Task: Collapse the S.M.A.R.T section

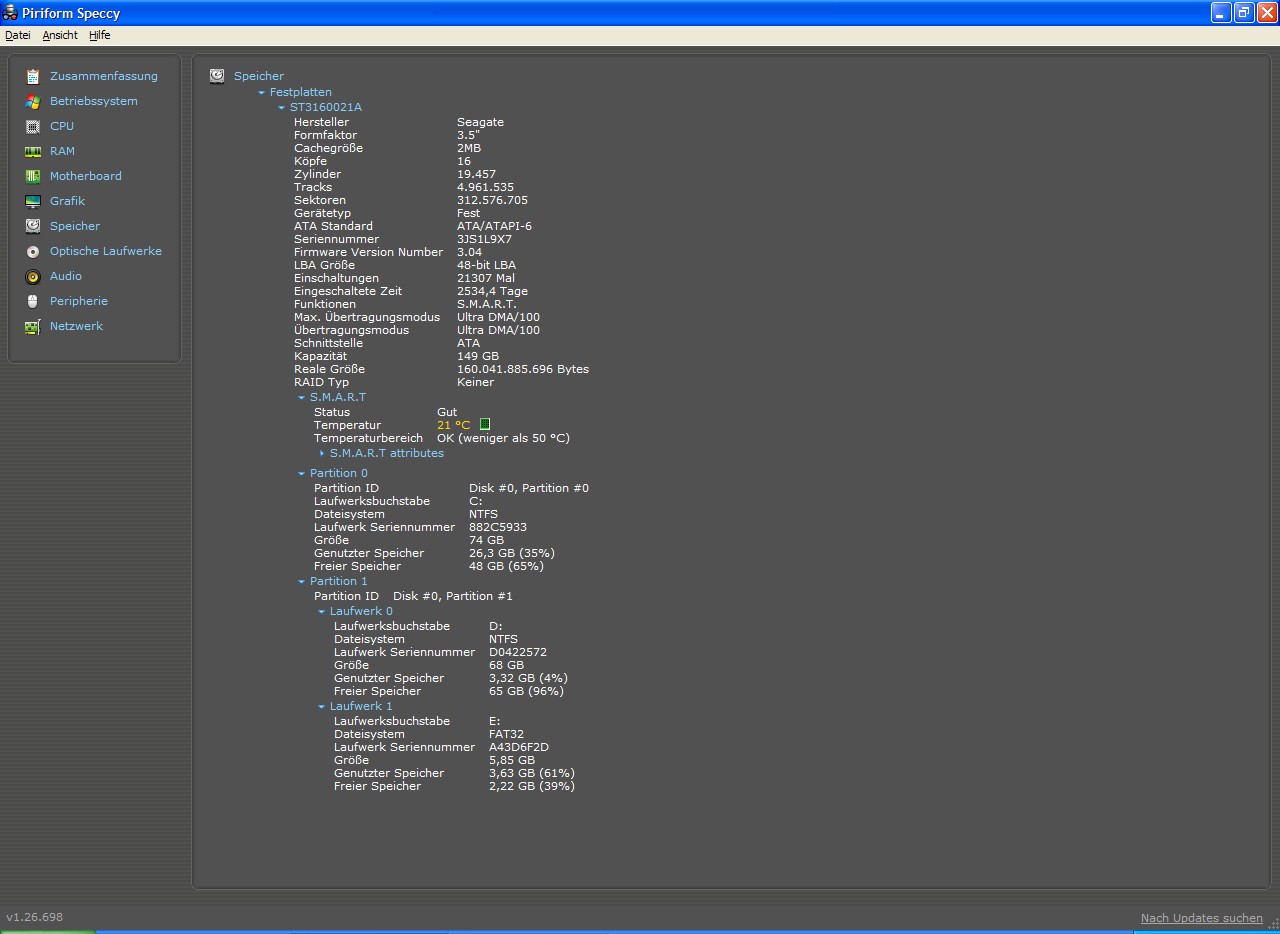Action: point(301,397)
